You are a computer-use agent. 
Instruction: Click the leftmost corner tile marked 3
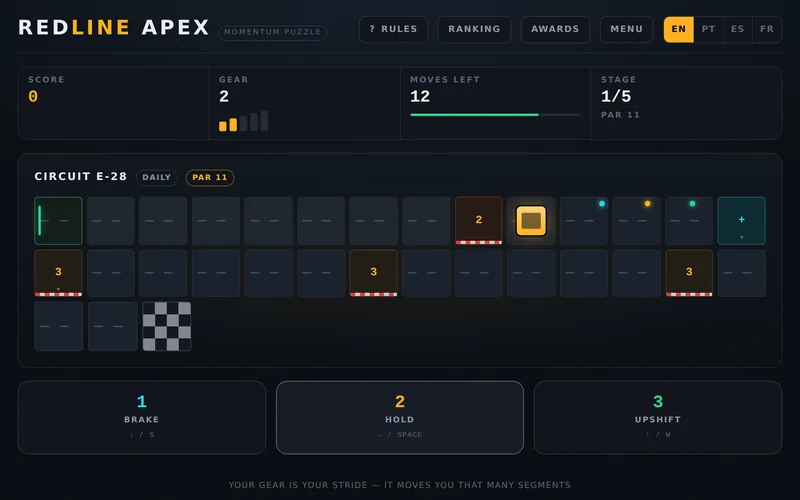58,272
